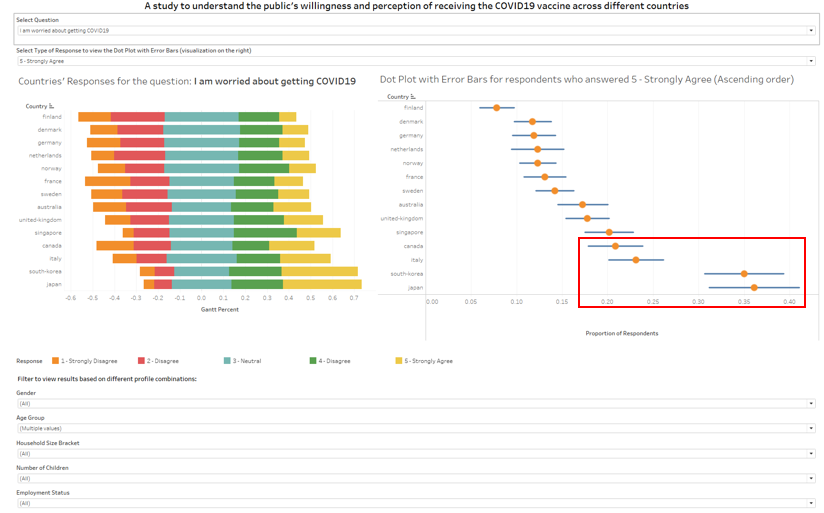Click the sort icon beside Country in bar chart

tap(52, 105)
